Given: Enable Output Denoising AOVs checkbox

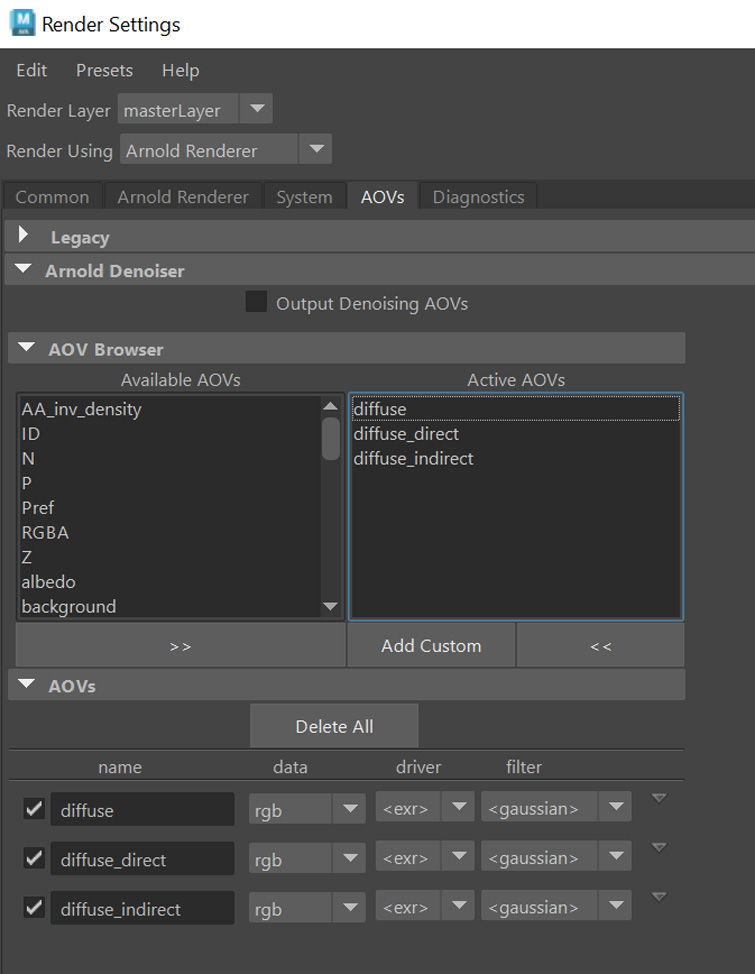Looking at the screenshot, I should tap(257, 302).
